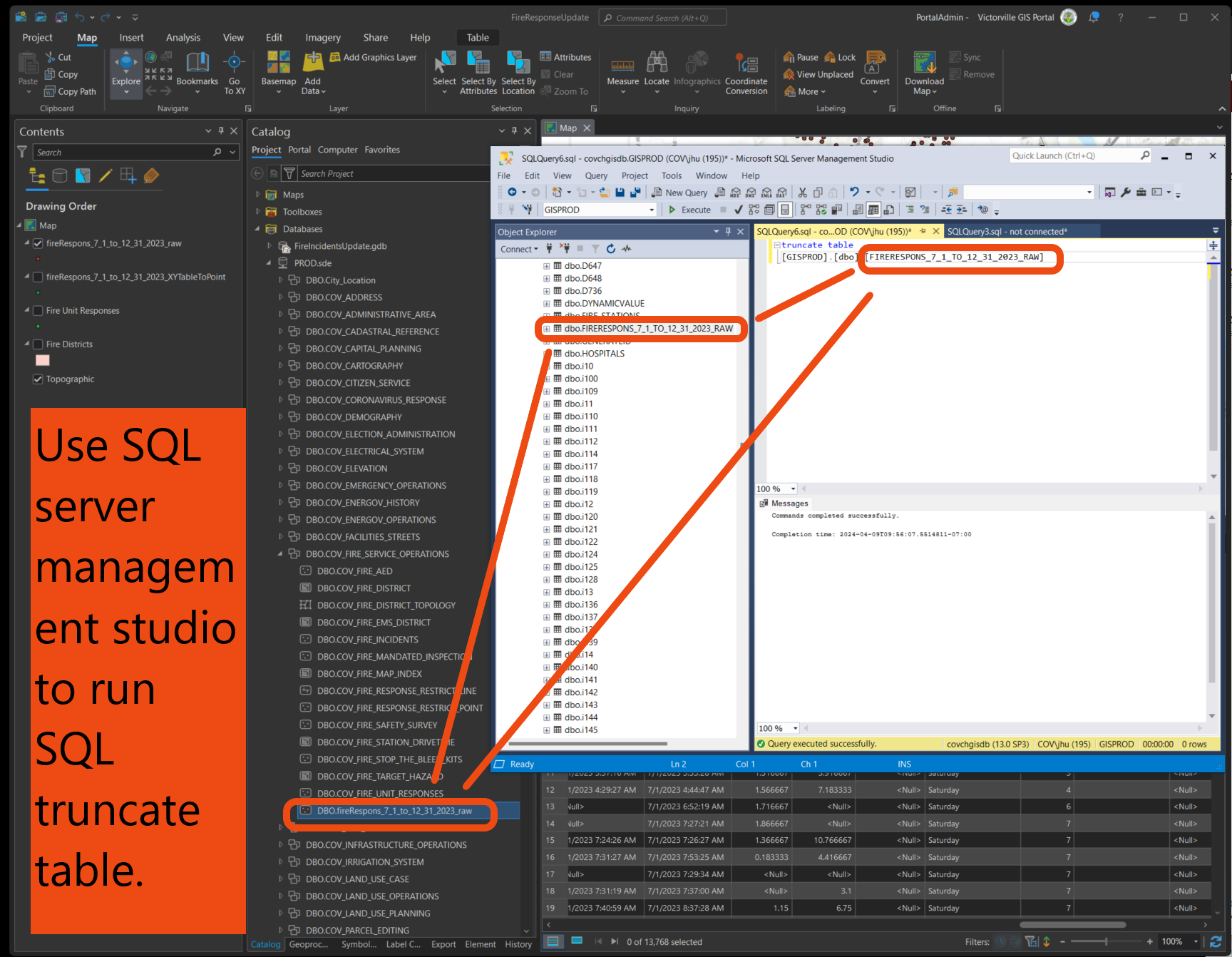
Task: Open the Connect dropdown in Object Explorer
Action: [519, 249]
